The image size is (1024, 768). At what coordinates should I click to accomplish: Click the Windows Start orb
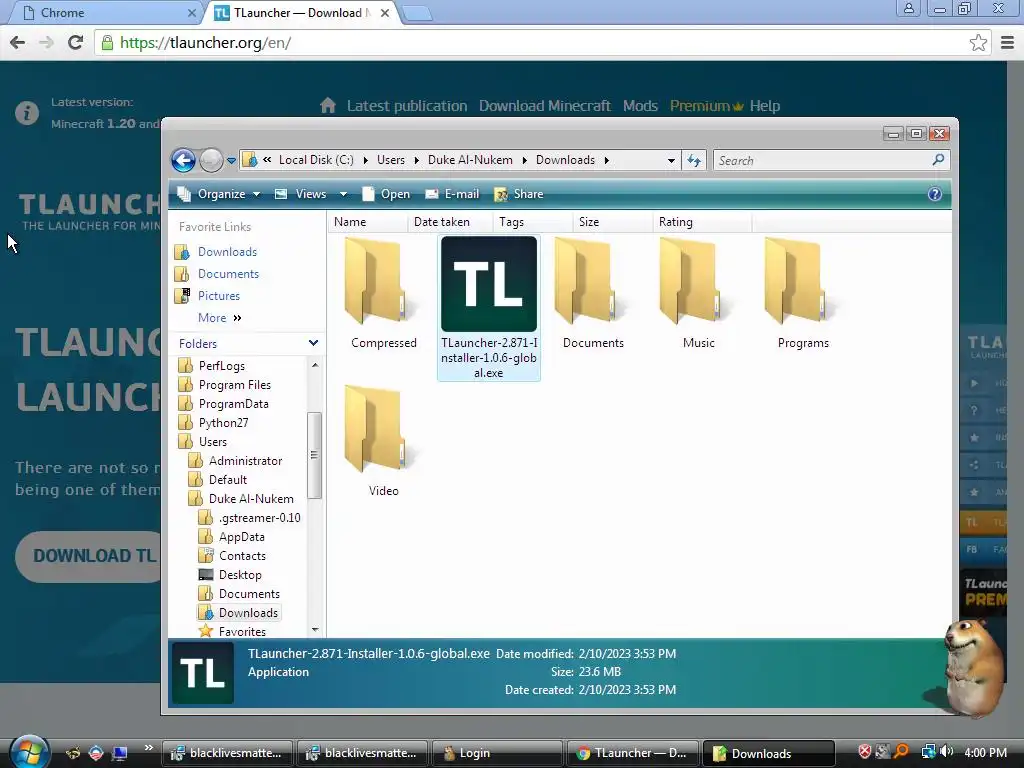pyautogui.click(x=29, y=752)
